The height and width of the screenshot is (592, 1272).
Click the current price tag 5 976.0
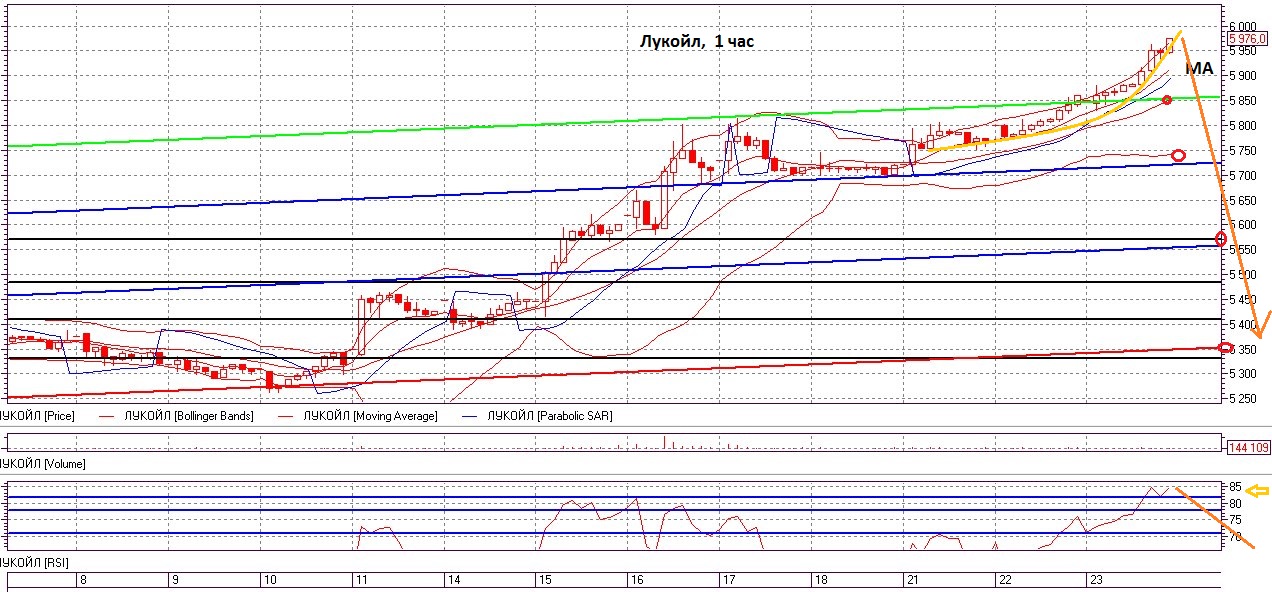pos(1248,39)
